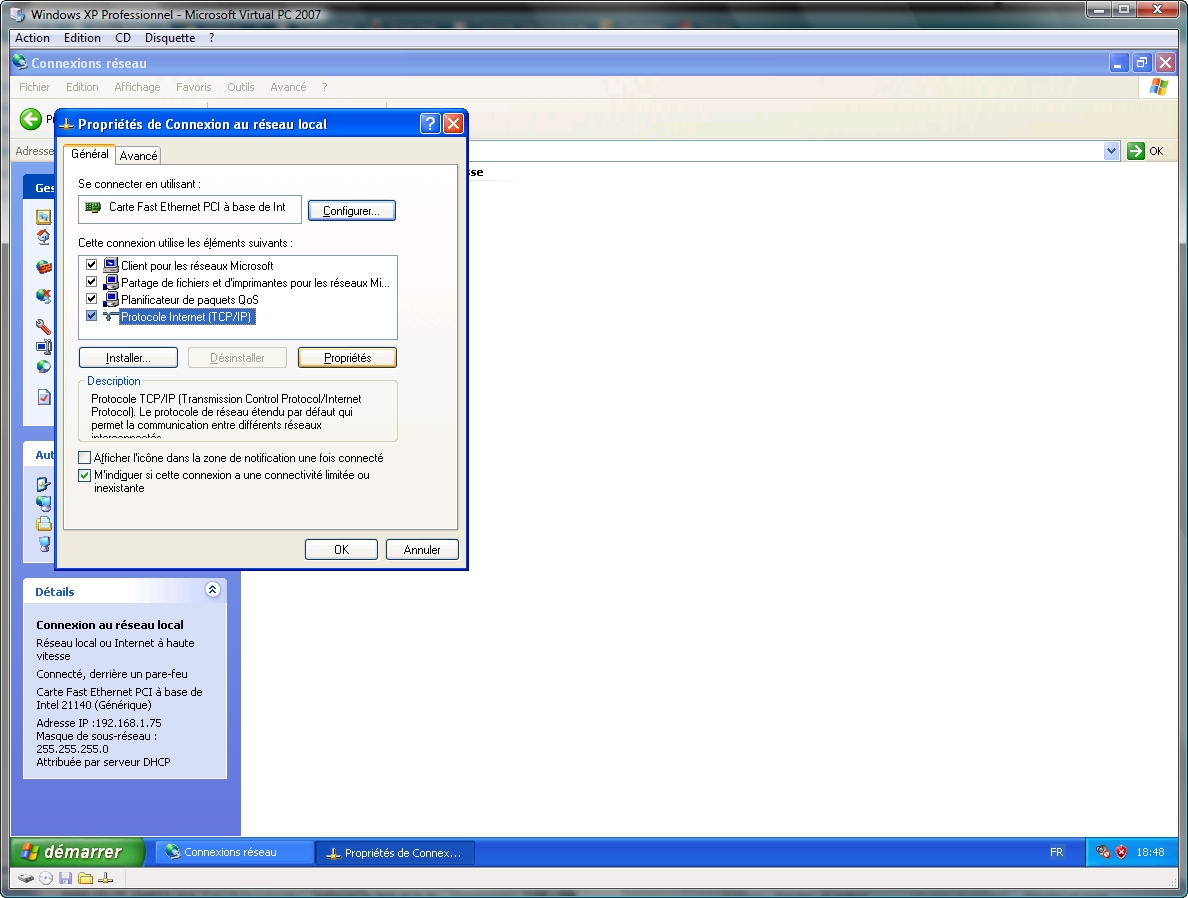Click the wrench repair icon in the sidebar
This screenshot has width=1188, height=898.
coord(44,327)
